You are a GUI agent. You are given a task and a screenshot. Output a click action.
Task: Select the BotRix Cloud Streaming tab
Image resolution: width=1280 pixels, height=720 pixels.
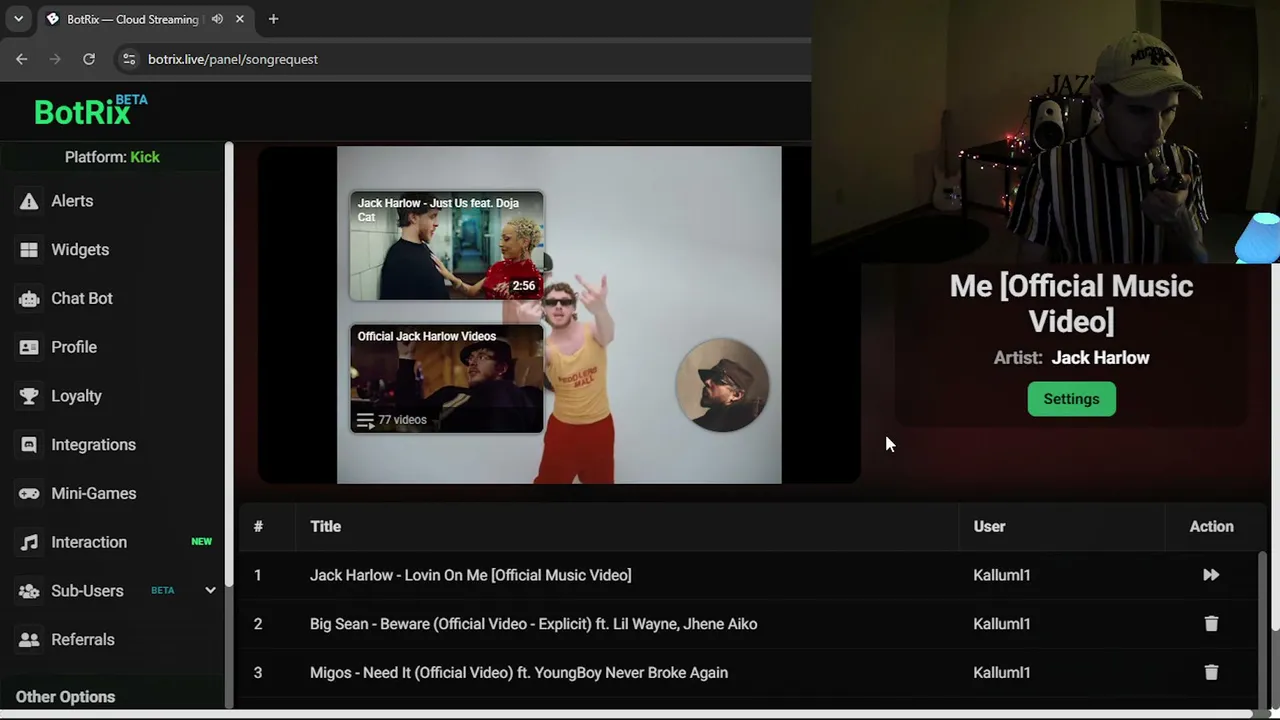133,19
